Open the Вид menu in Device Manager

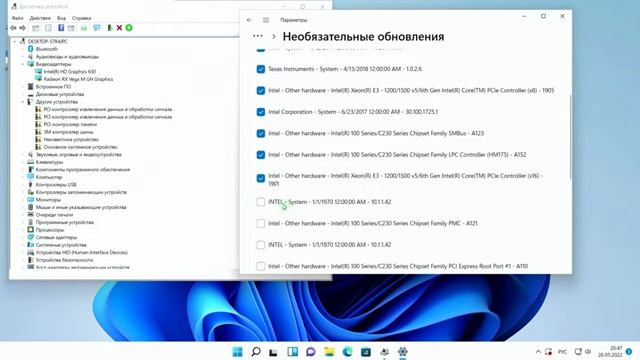point(61,18)
